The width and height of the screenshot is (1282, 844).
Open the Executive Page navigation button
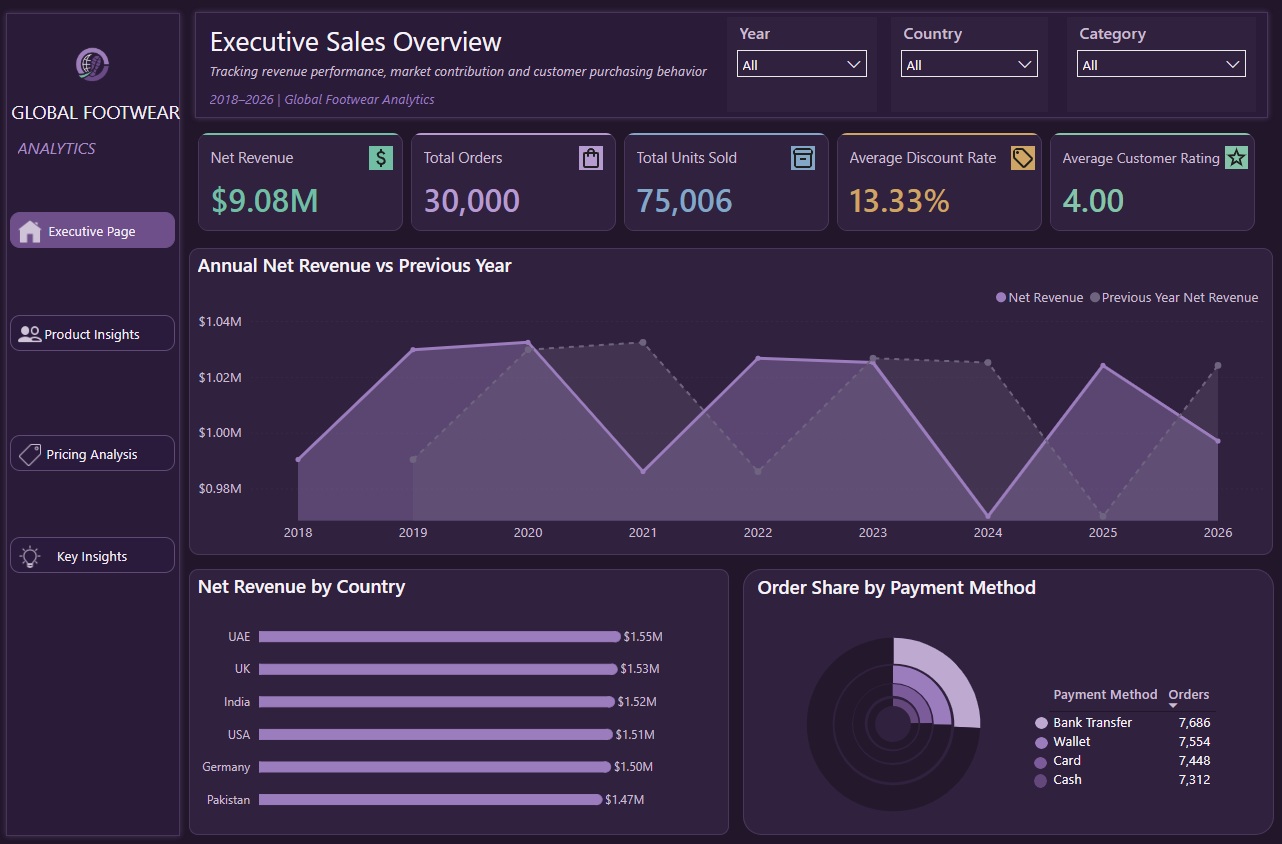[x=92, y=230]
